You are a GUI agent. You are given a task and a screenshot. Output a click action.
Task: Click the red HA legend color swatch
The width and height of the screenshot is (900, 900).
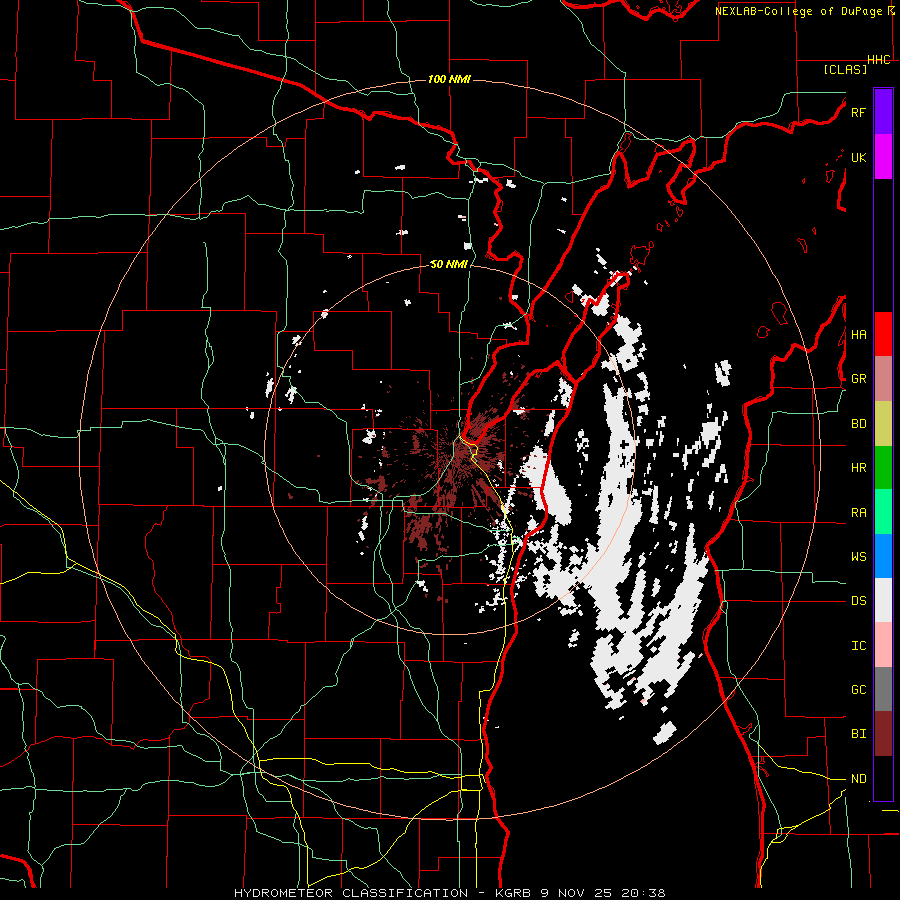tap(883, 334)
